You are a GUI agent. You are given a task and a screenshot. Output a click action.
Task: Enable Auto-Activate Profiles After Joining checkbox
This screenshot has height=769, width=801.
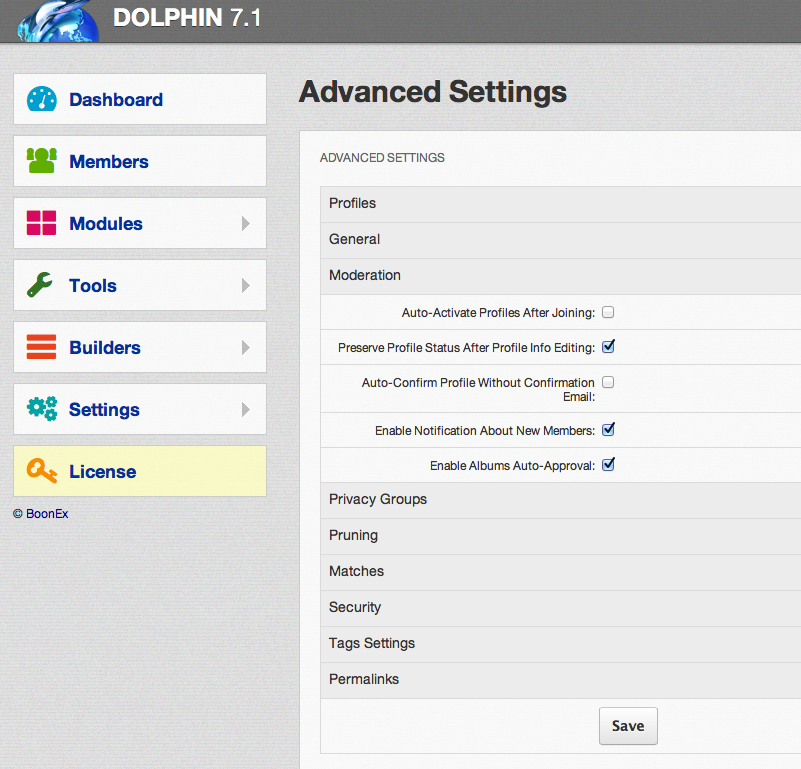(608, 312)
